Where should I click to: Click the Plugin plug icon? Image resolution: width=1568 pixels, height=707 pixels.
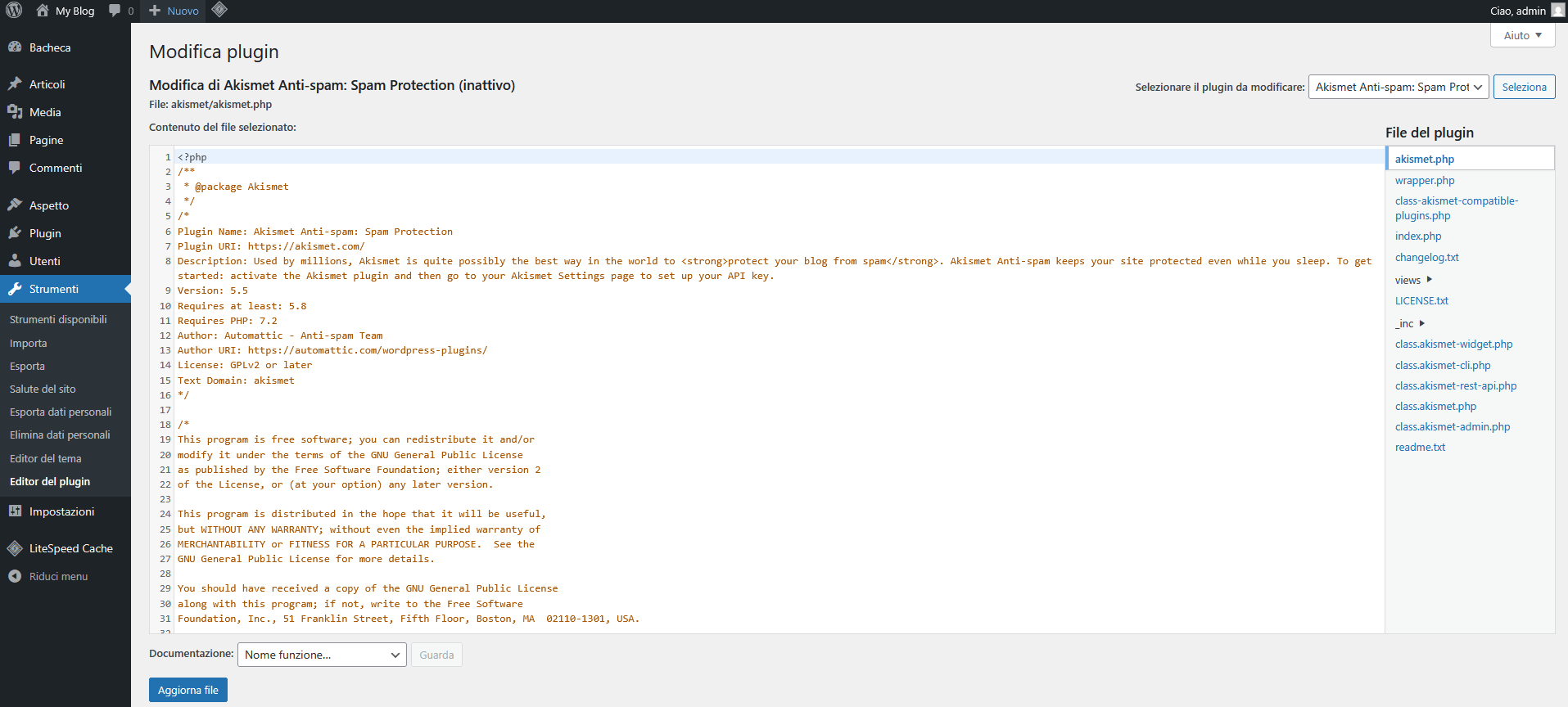[15, 233]
